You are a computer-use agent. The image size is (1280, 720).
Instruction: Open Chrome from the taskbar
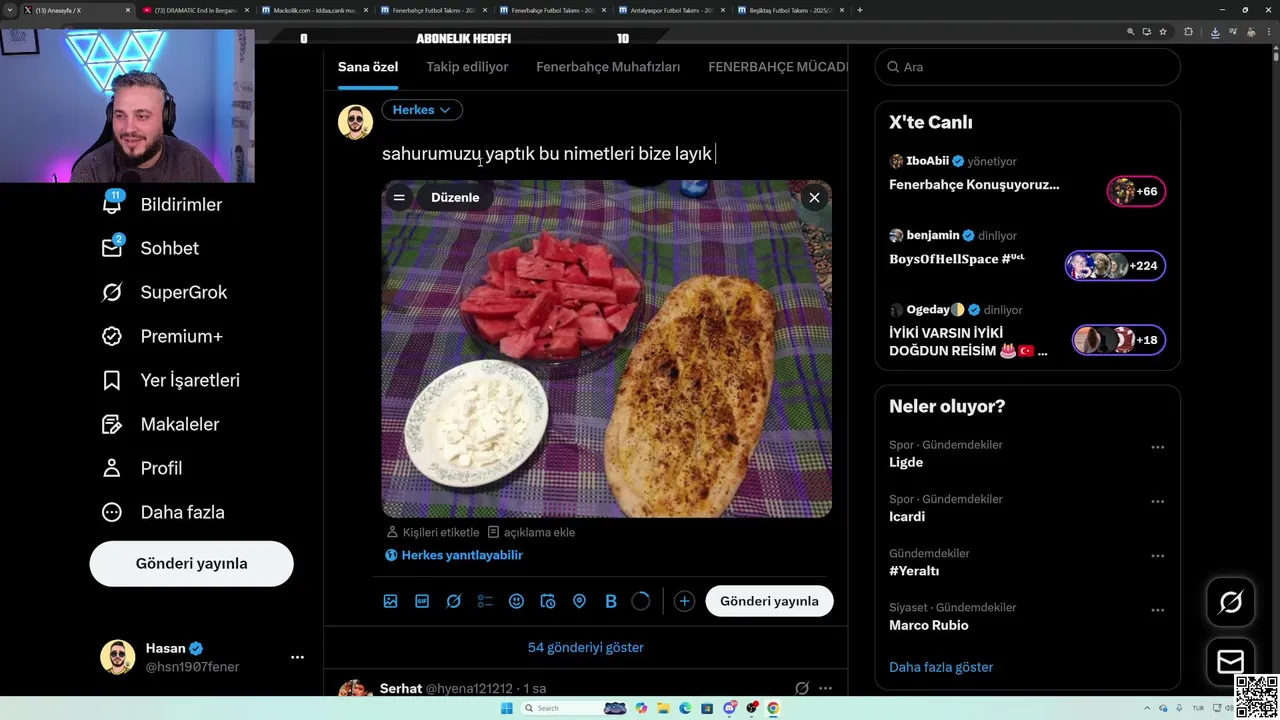[x=773, y=708]
